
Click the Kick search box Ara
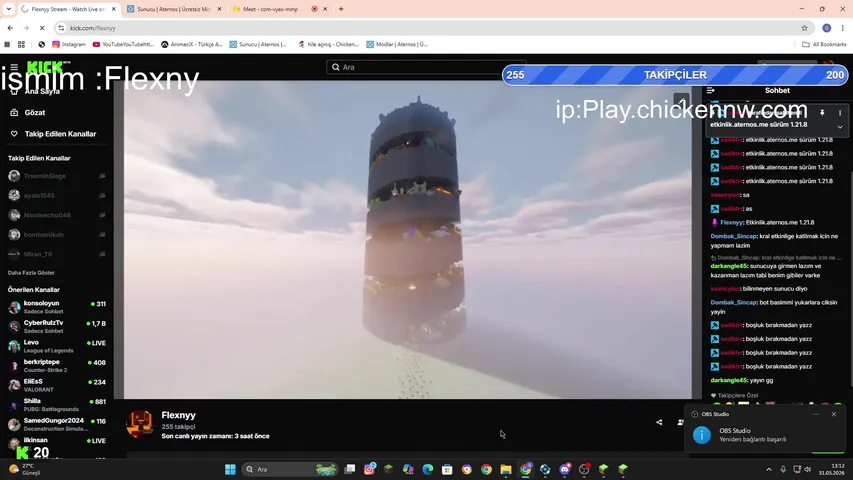[426, 67]
